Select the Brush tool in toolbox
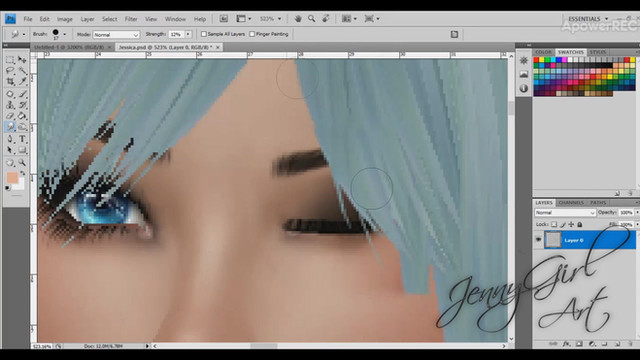The height and width of the screenshot is (360, 640). [22, 94]
